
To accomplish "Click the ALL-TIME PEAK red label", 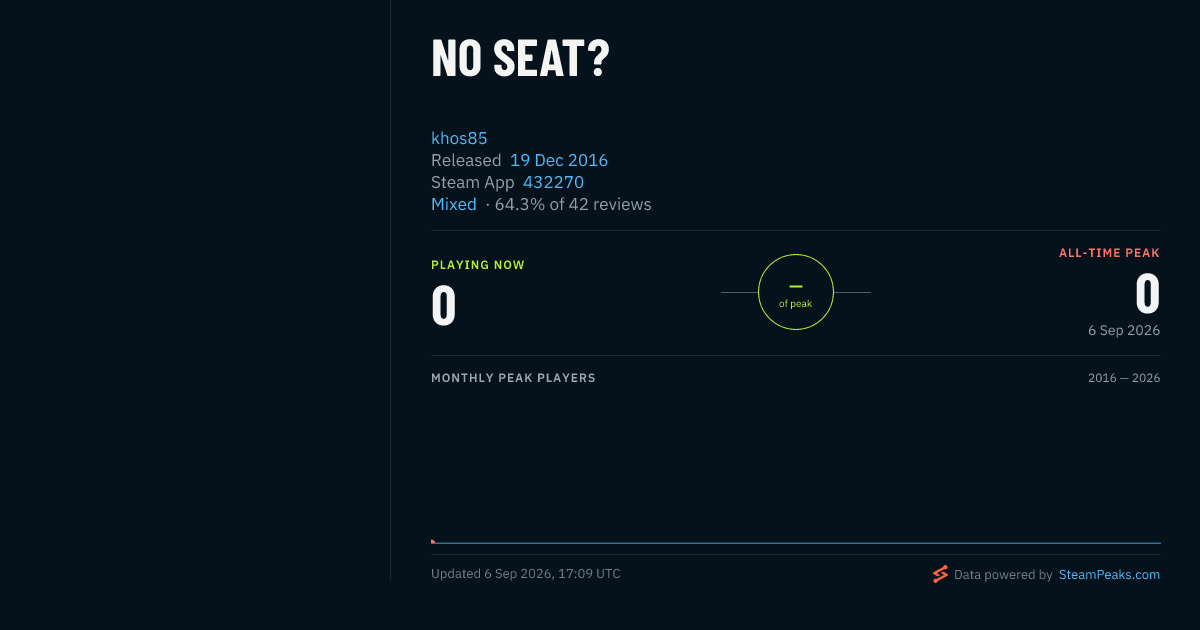I will click(1109, 253).
